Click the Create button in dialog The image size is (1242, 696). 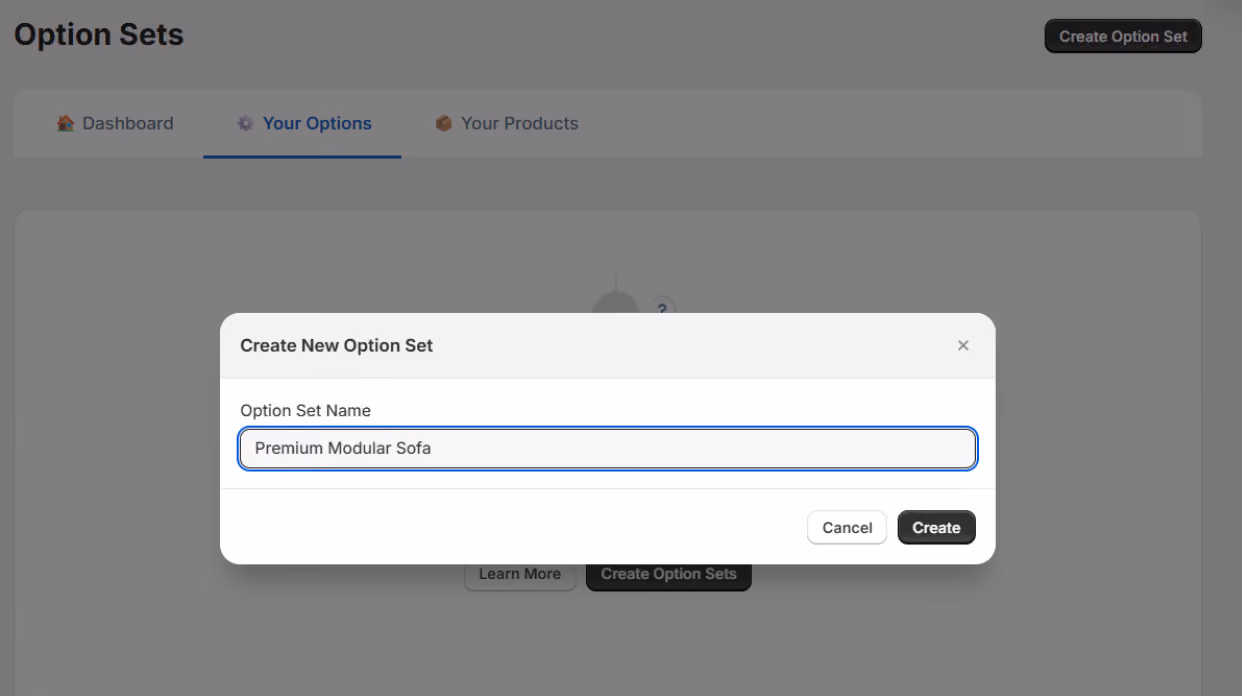click(936, 528)
